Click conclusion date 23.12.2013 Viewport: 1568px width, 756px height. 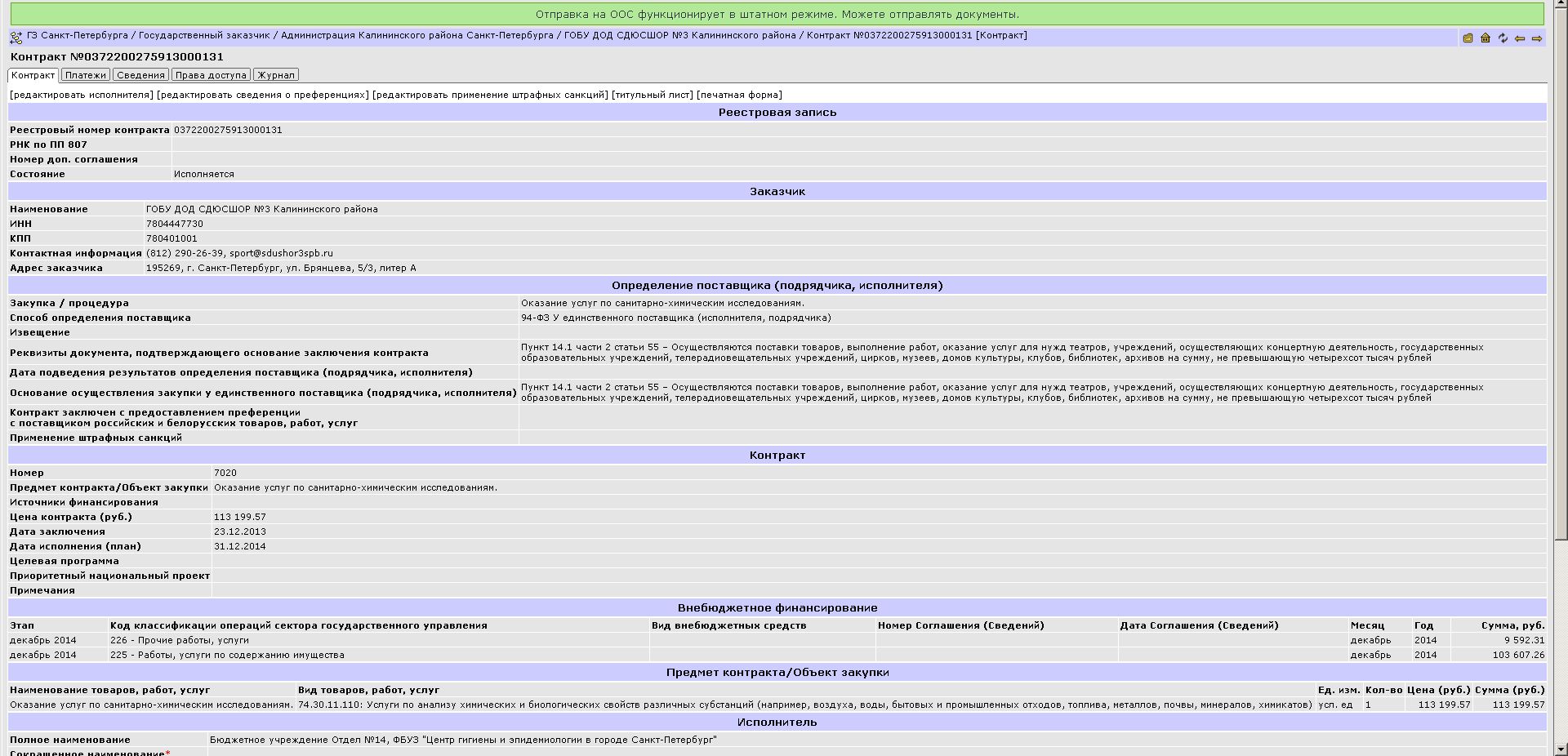[x=240, y=531]
